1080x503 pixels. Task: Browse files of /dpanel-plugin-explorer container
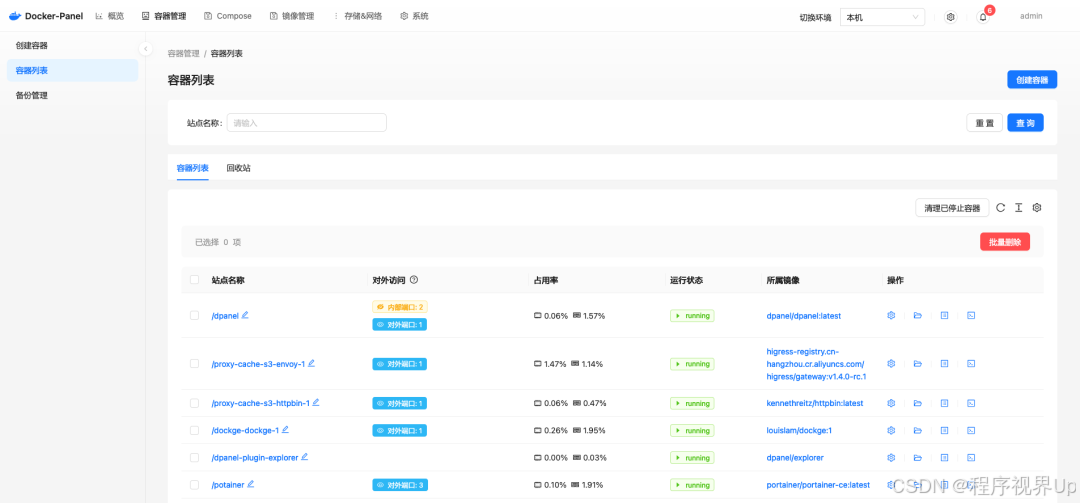point(917,458)
